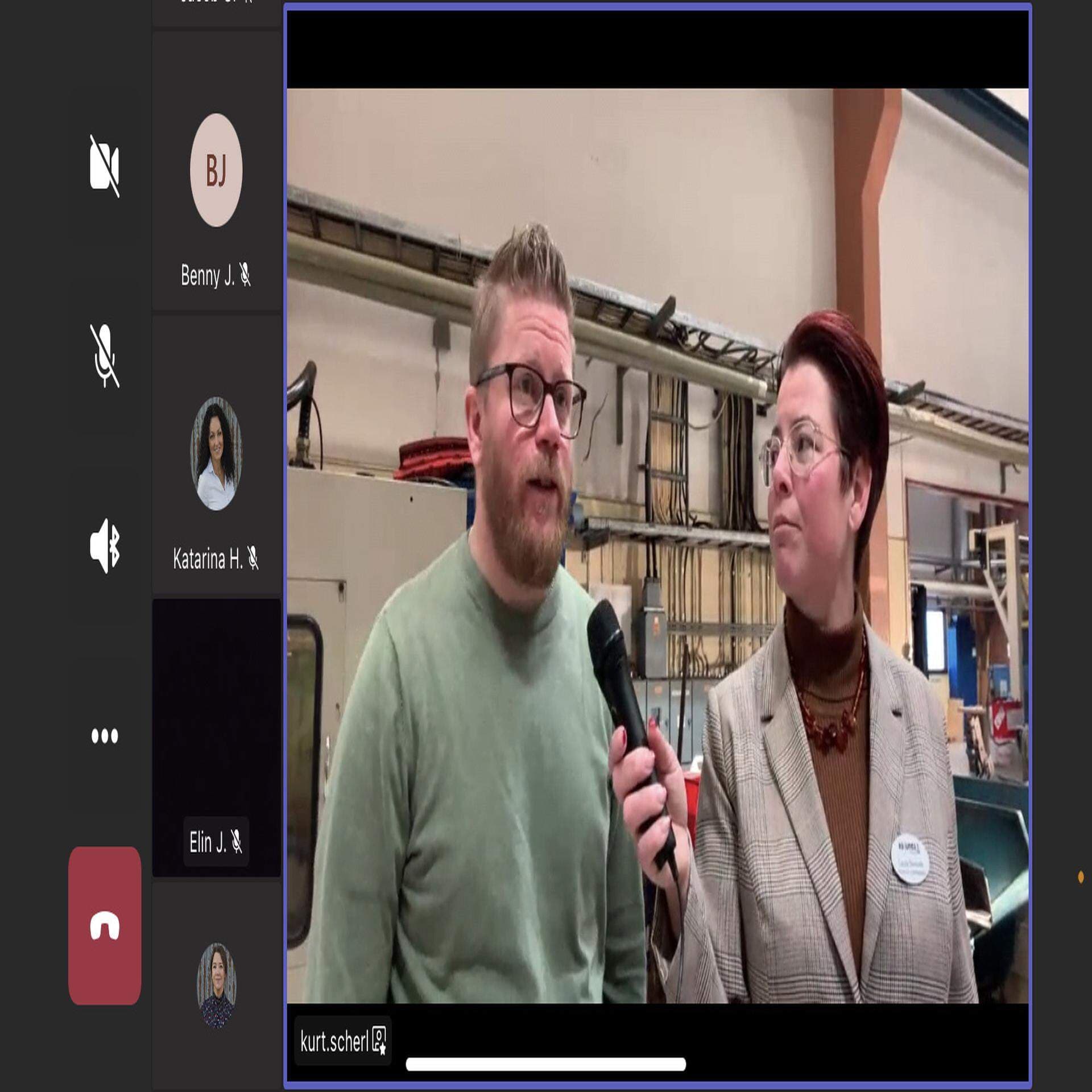Open Katarina H. profile photo
Screen dimensions: 1092x1092
(x=216, y=453)
